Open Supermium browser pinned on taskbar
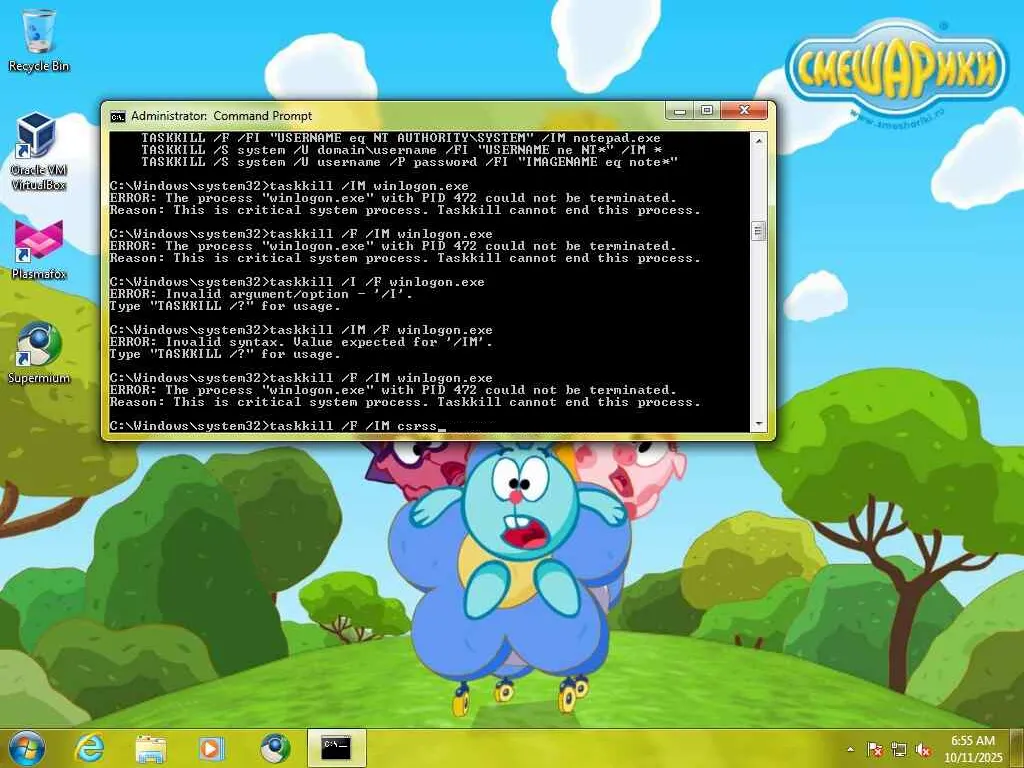 [x=275, y=748]
